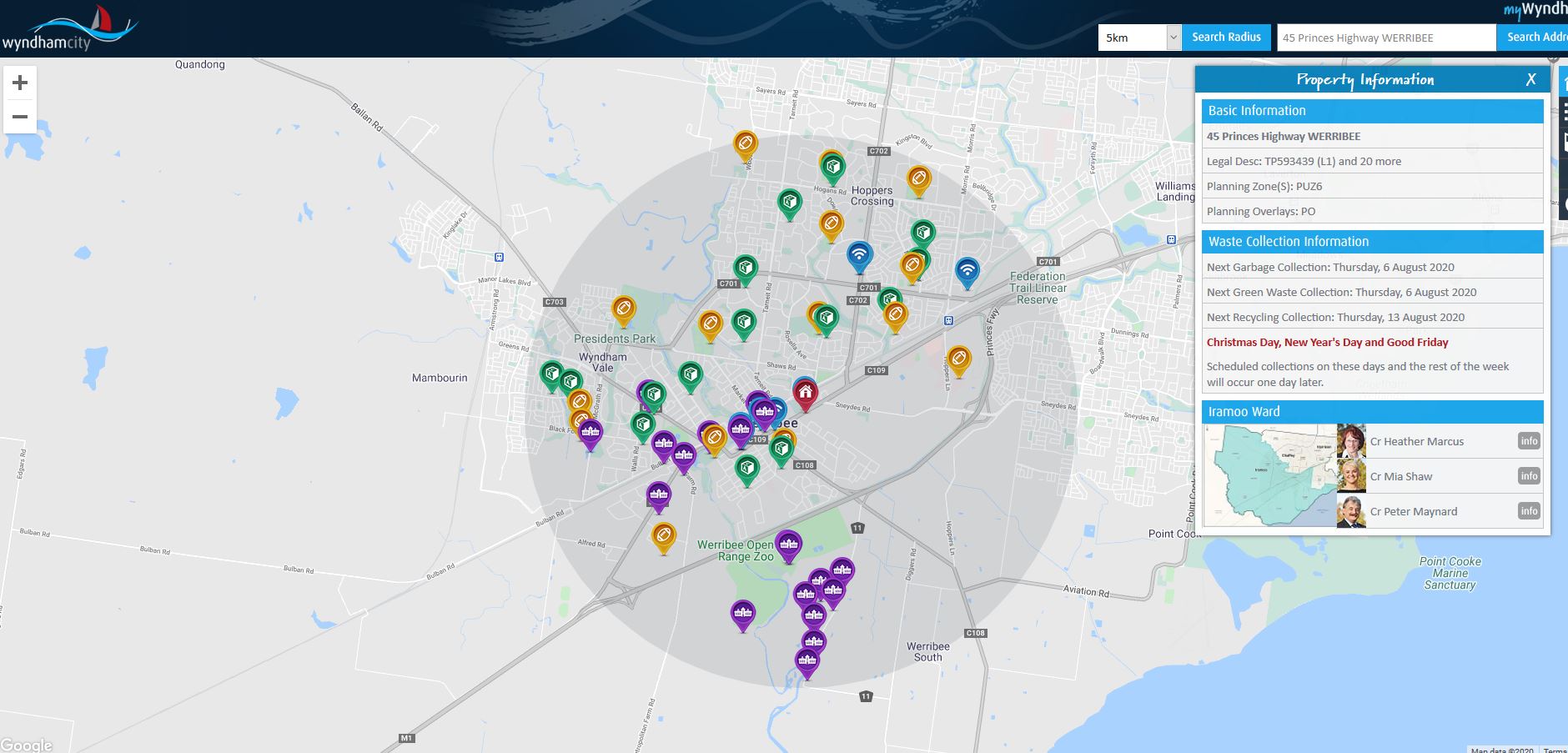Image resolution: width=1568 pixels, height=753 pixels.
Task: Click the Google logo on the map
Action: [27, 745]
